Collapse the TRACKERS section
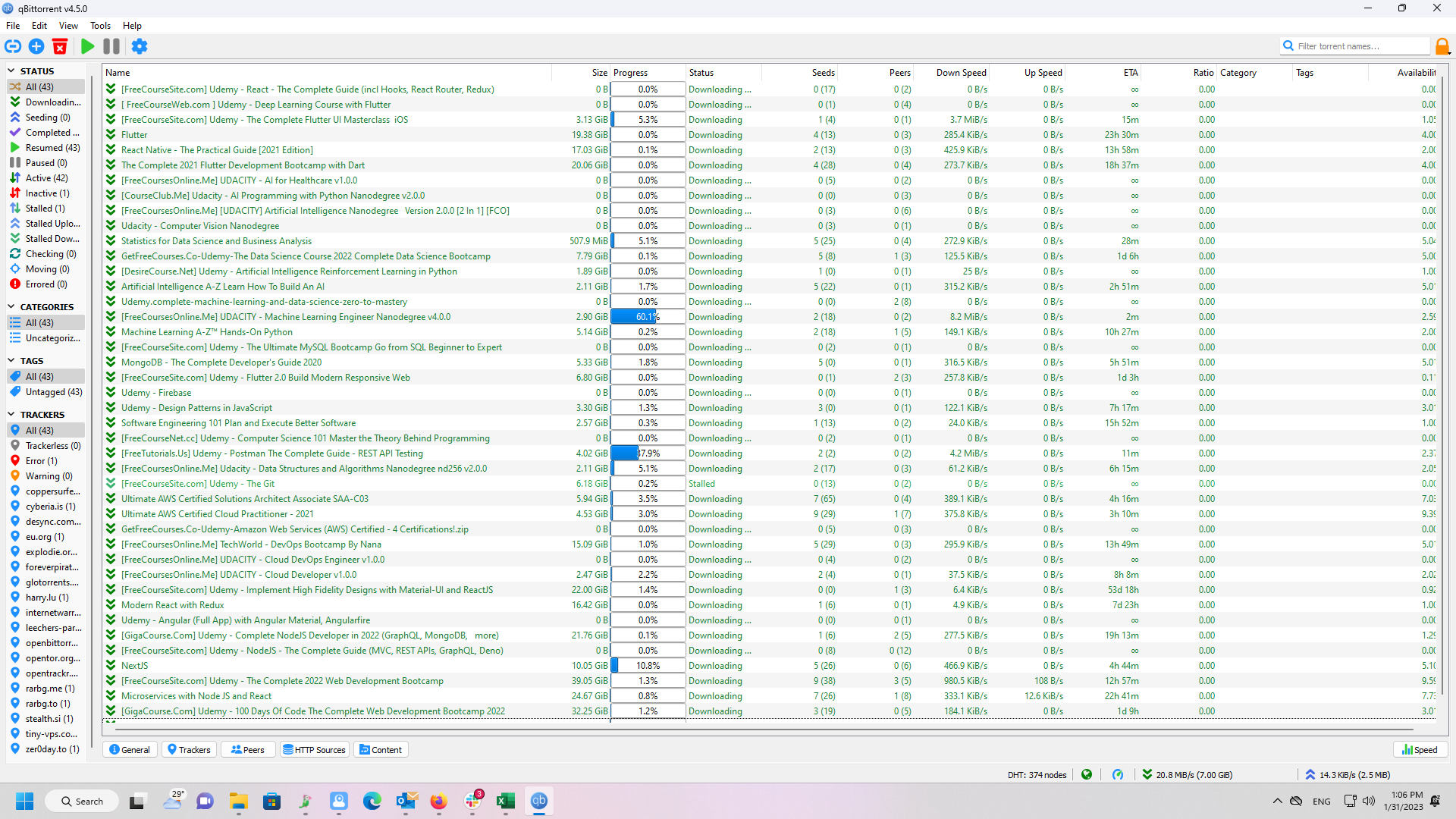The height and width of the screenshot is (819, 1456). [11, 415]
